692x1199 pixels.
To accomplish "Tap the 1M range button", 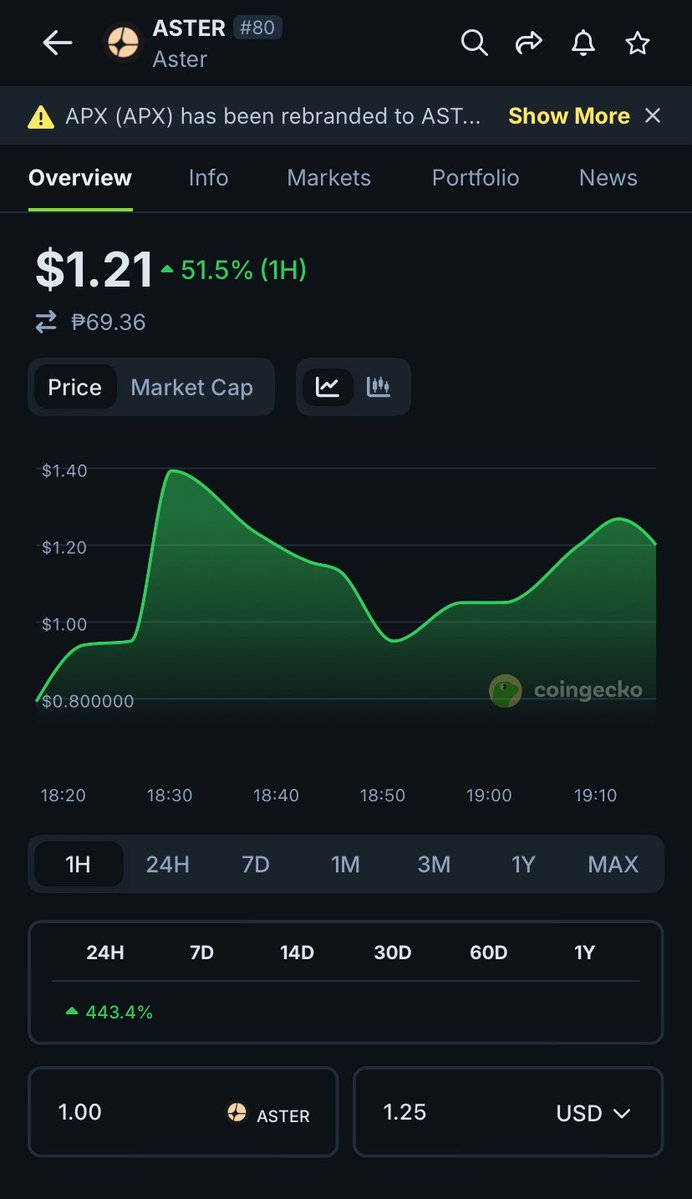I will click(345, 864).
